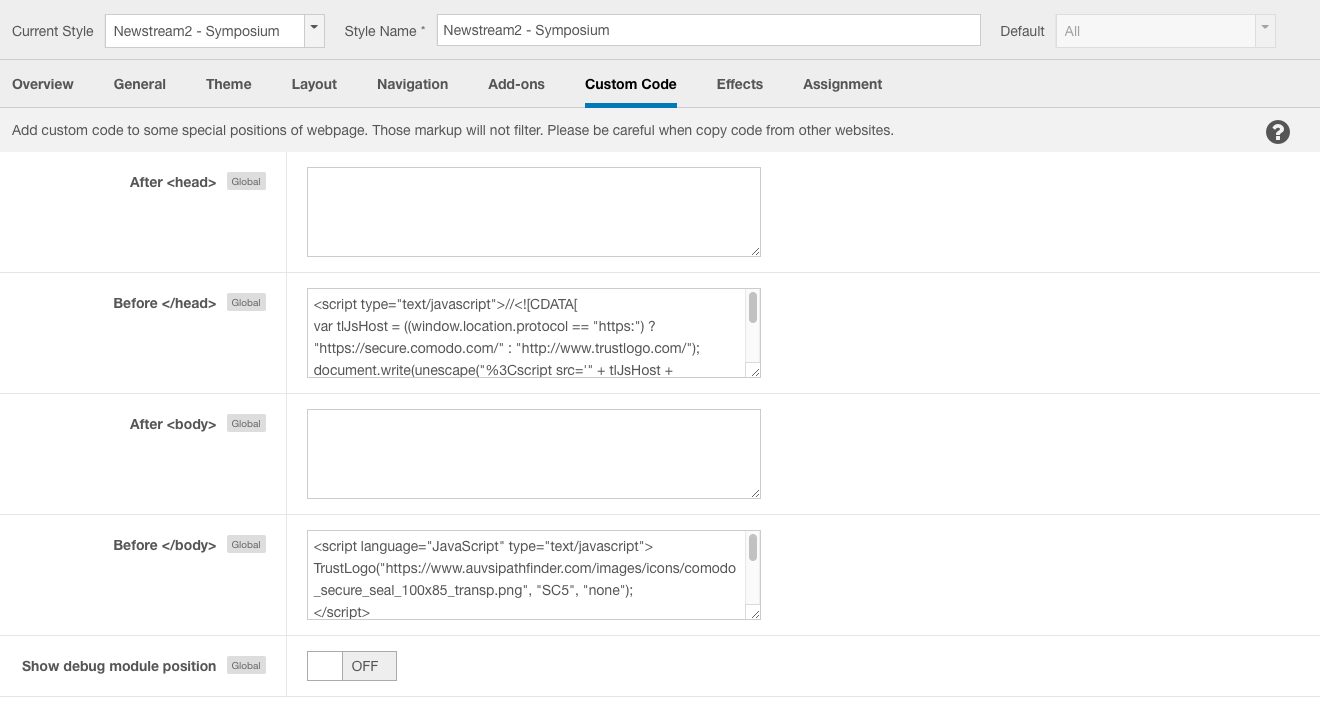
Task: Click the Before </head> label
Action: (165, 303)
